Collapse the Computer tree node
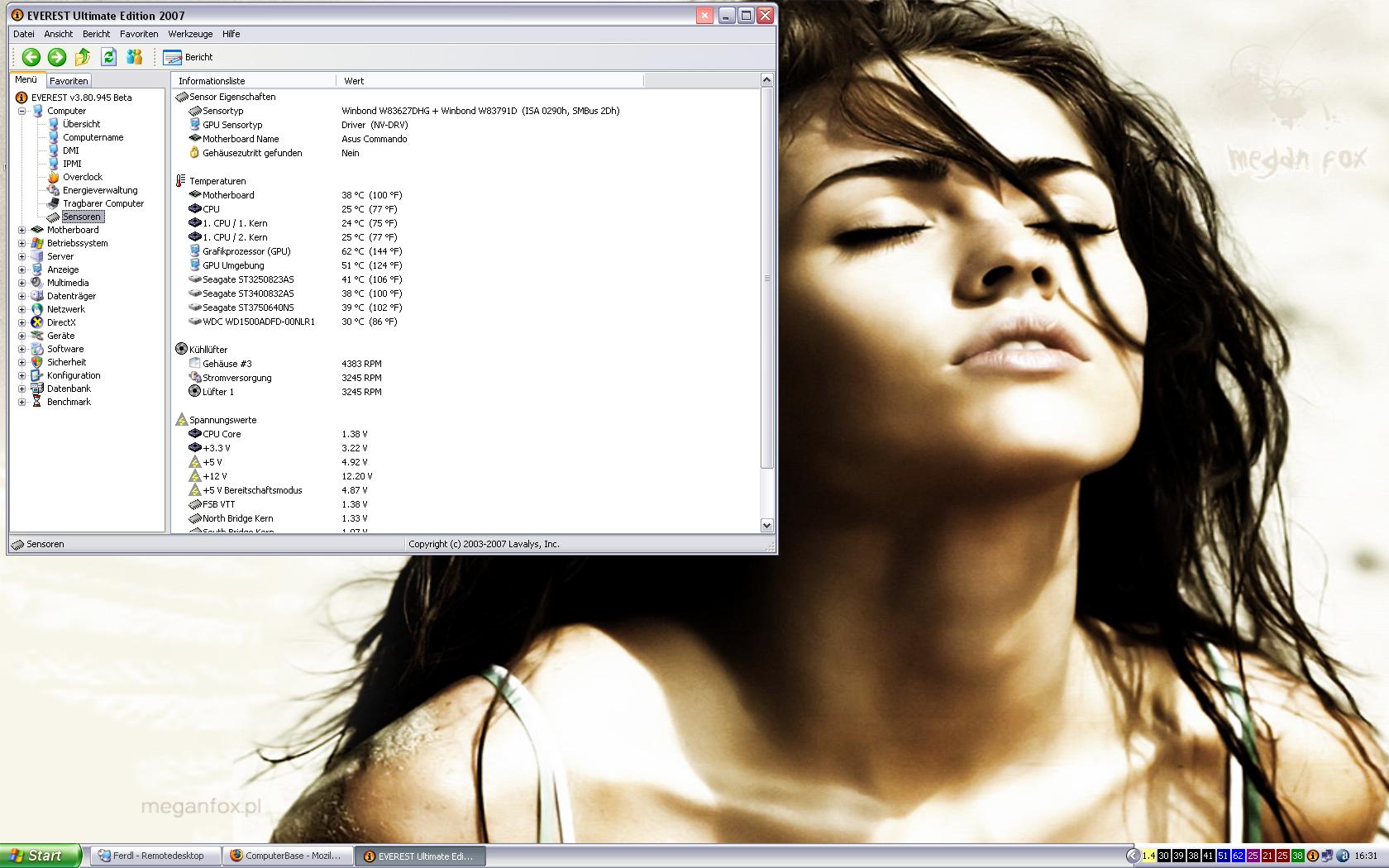This screenshot has width=1389, height=868. point(22,111)
